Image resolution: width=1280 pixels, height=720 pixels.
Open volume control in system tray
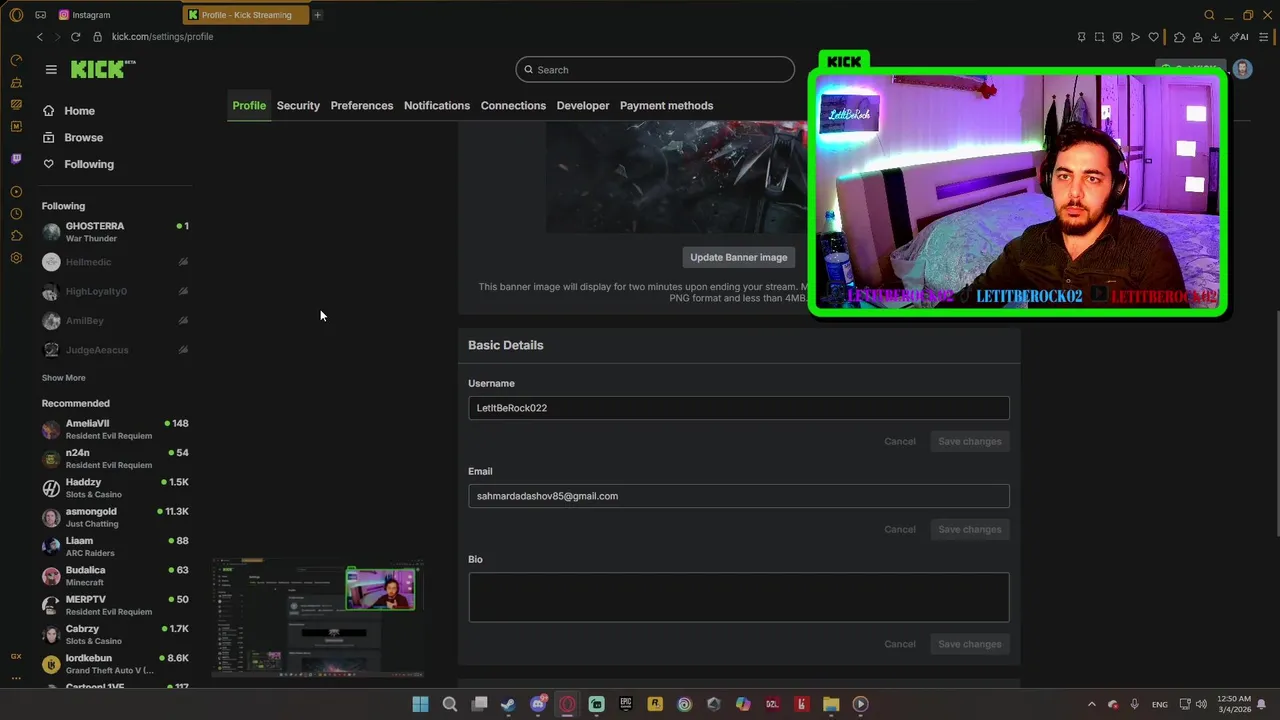1201,704
